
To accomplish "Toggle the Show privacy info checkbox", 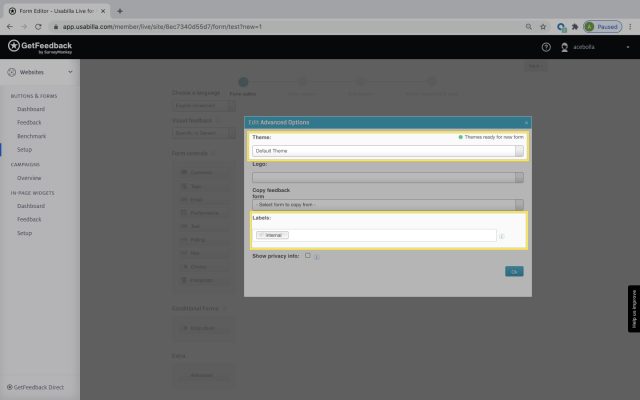I will [307, 256].
